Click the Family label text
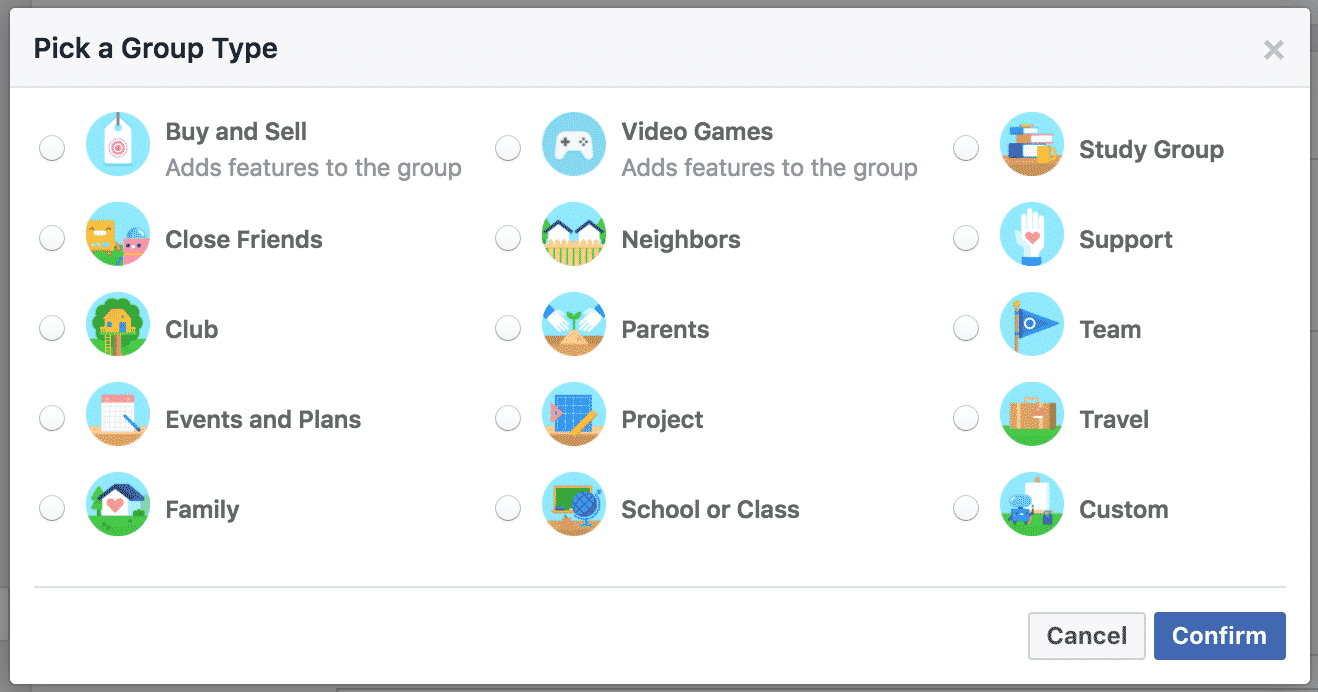The image size is (1318, 692). click(202, 510)
